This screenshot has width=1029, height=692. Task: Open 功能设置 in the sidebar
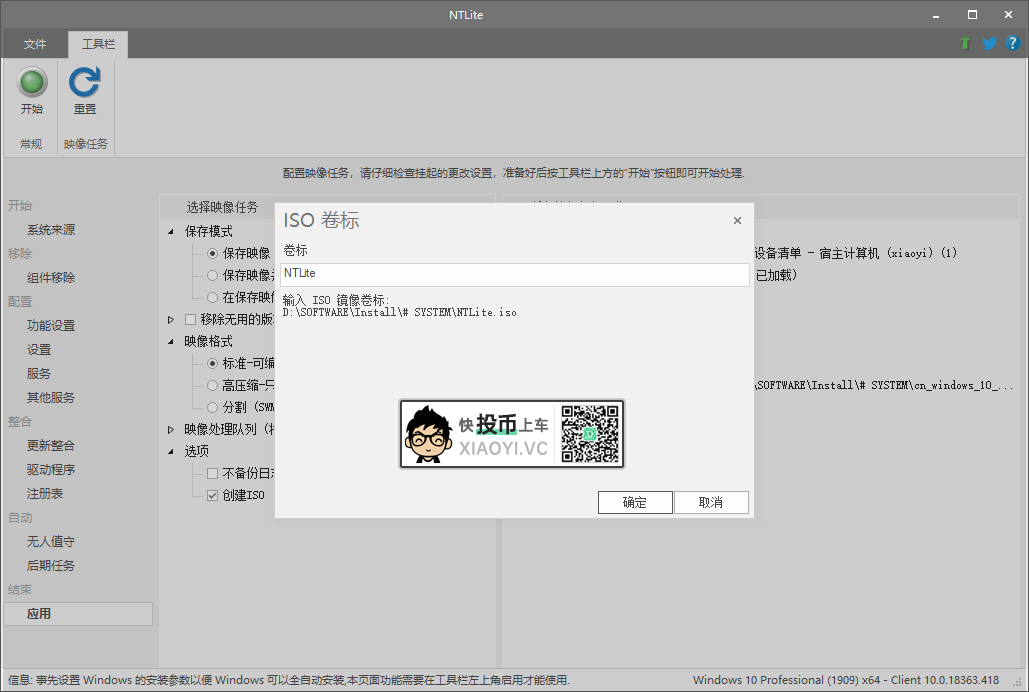click(51, 326)
